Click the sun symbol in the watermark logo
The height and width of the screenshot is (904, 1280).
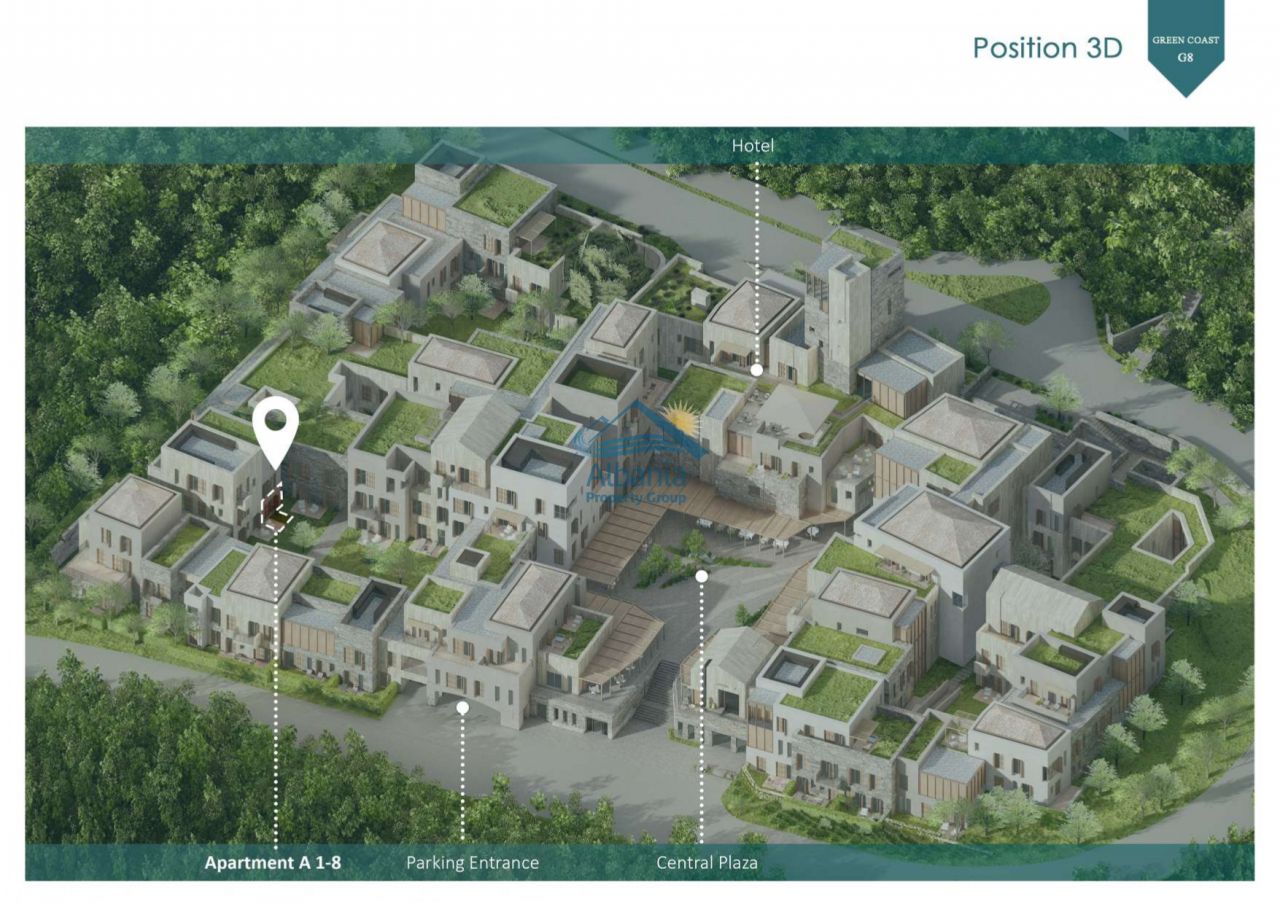[x=681, y=418]
